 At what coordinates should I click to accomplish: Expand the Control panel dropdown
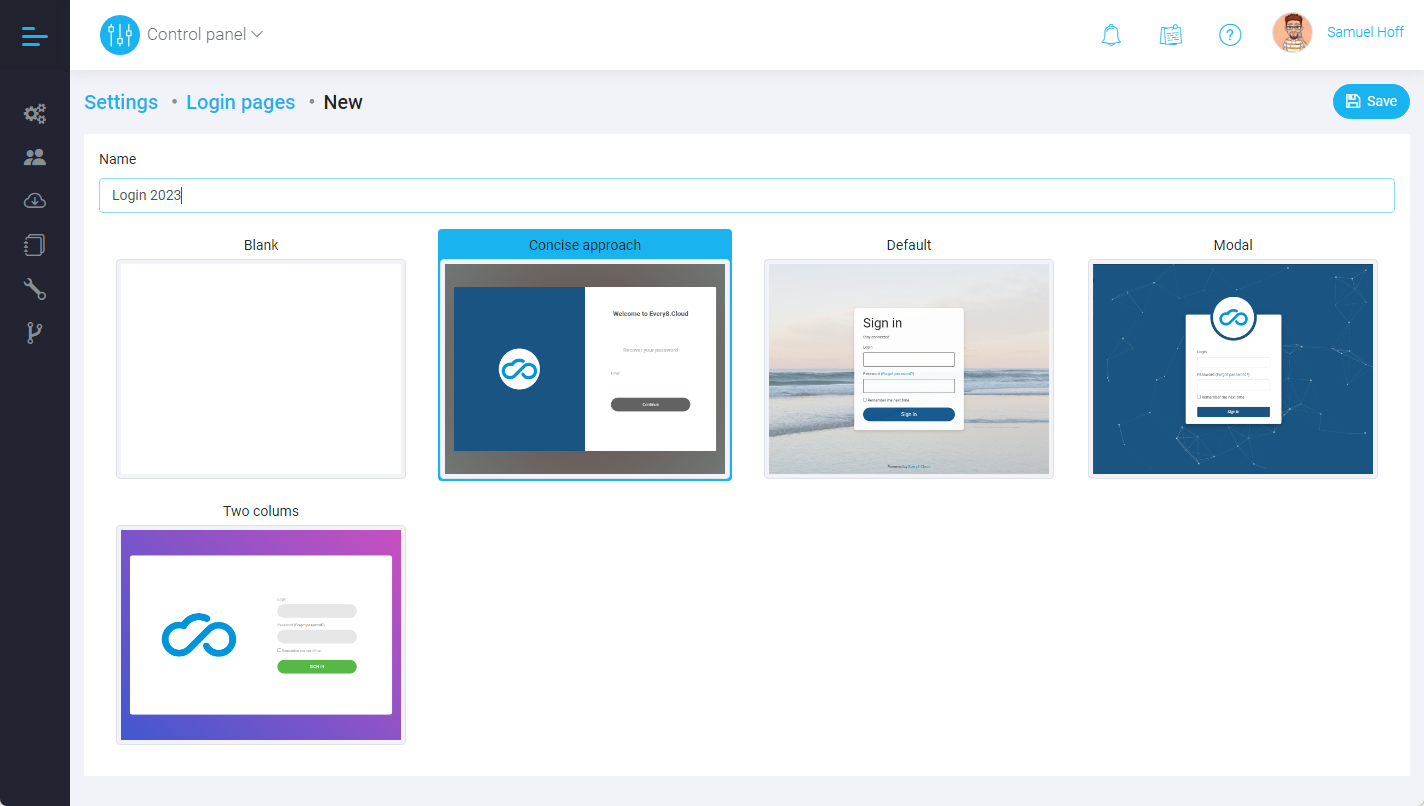coord(257,34)
